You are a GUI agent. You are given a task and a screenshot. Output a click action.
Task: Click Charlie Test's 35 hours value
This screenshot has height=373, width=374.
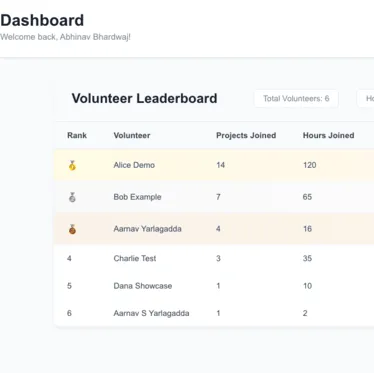tap(307, 258)
